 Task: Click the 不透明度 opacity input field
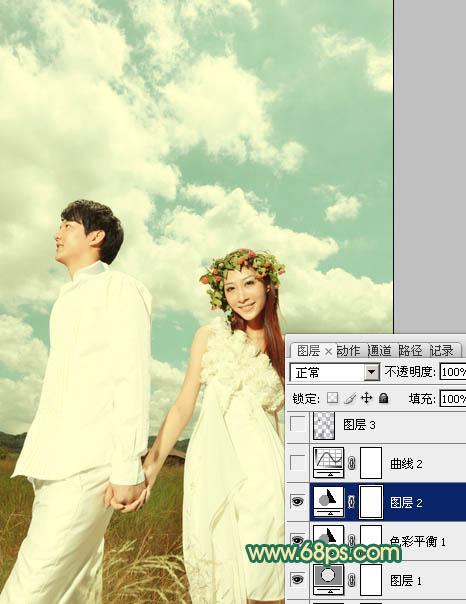(x=453, y=372)
